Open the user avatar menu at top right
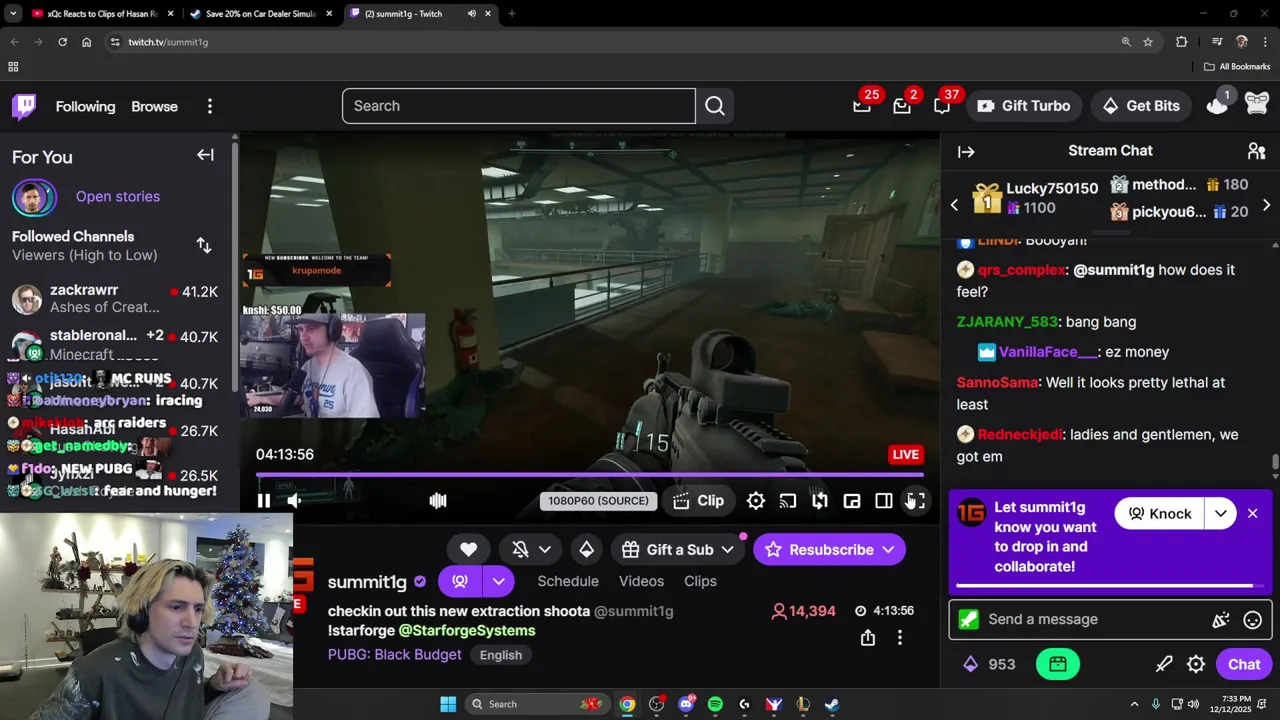 (x=1257, y=104)
